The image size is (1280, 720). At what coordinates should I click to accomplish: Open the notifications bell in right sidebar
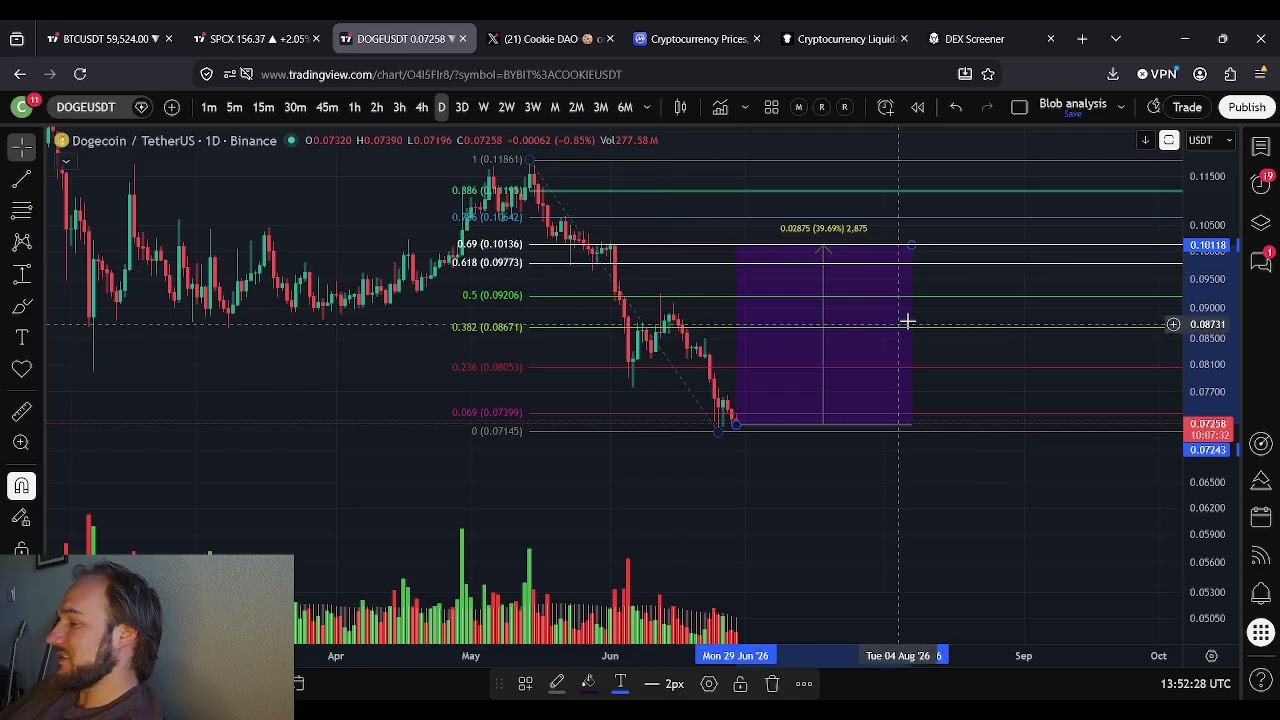[x=1261, y=594]
